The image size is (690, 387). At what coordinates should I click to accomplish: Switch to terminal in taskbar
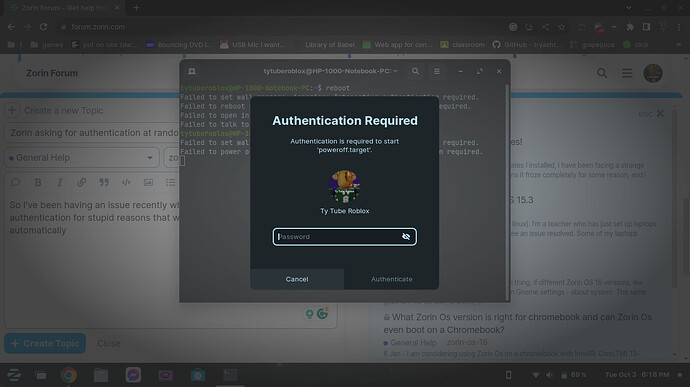pos(230,375)
